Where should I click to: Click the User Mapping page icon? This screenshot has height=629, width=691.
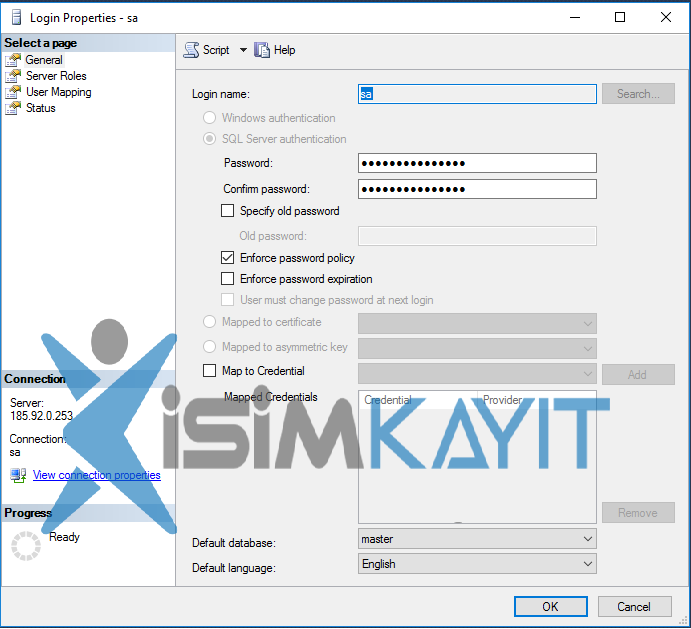coord(13,92)
